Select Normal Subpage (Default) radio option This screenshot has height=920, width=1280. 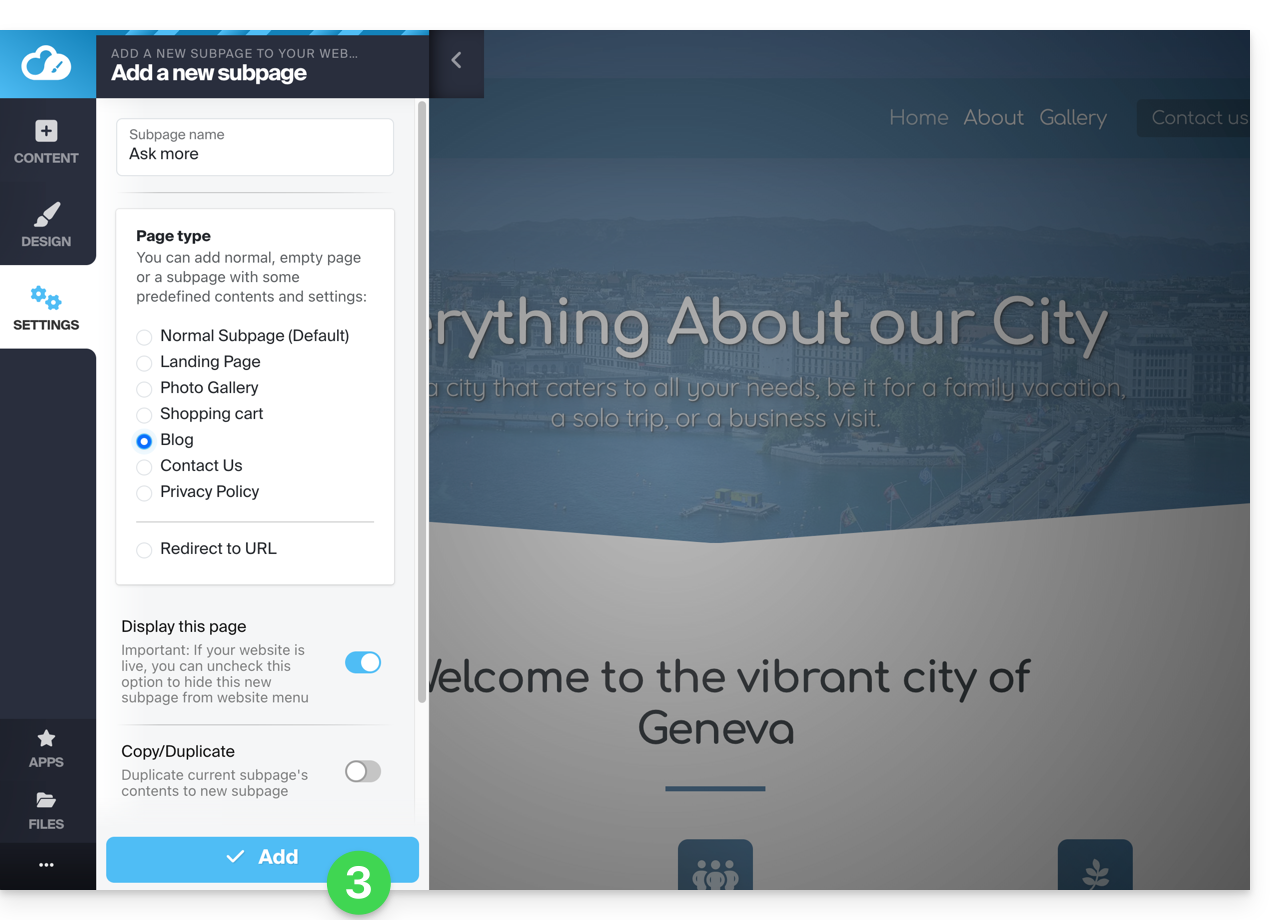pos(144,337)
